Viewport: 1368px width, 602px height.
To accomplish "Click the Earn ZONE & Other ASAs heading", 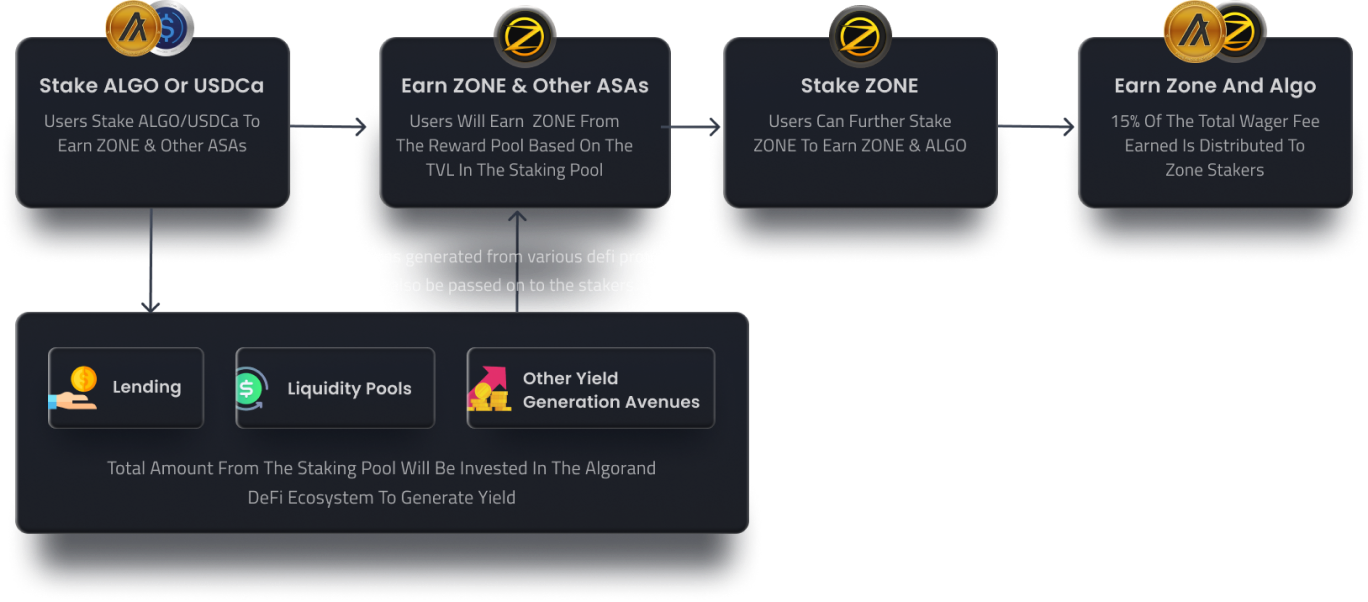I will pyautogui.click(x=524, y=86).
